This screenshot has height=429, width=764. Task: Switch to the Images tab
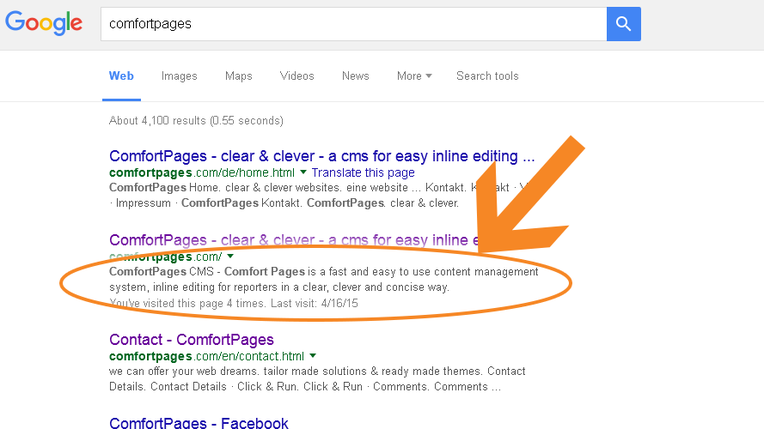[x=179, y=76]
